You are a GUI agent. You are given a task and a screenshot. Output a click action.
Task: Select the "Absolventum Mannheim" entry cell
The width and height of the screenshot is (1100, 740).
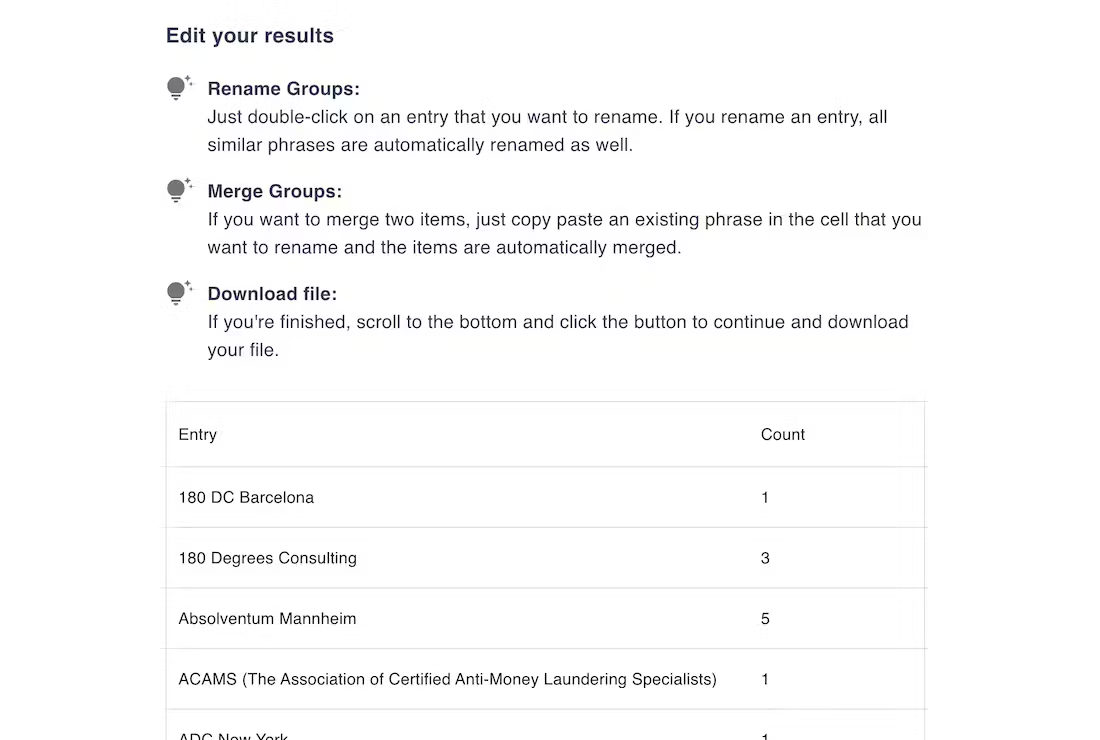[x=267, y=619]
